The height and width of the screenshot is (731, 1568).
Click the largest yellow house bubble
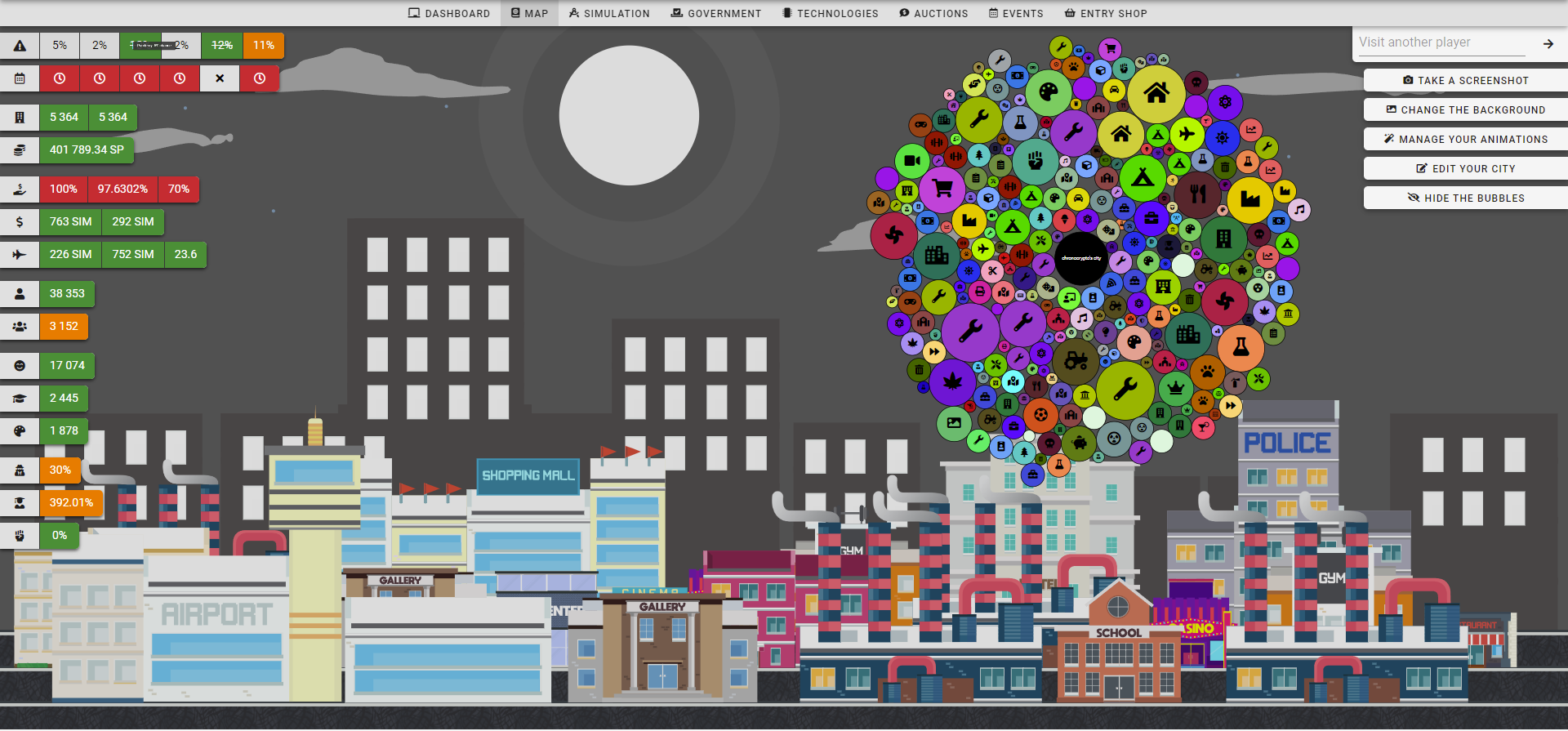[1156, 93]
